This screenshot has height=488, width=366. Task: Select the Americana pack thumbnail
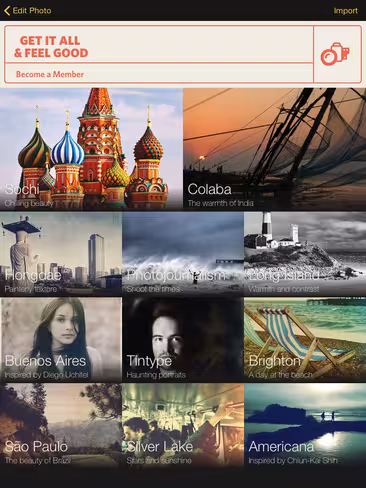[305, 425]
